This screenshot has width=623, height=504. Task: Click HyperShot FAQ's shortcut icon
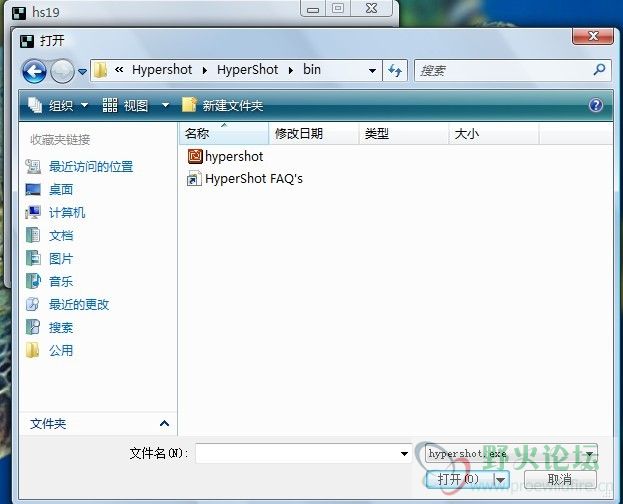pyautogui.click(x=194, y=179)
